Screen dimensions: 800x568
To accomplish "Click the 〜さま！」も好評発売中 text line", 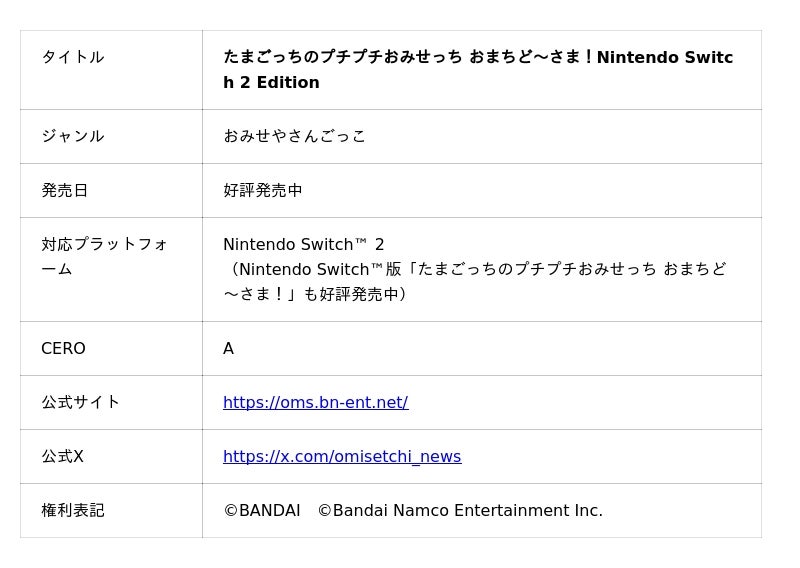I will (x=315, y=294).
